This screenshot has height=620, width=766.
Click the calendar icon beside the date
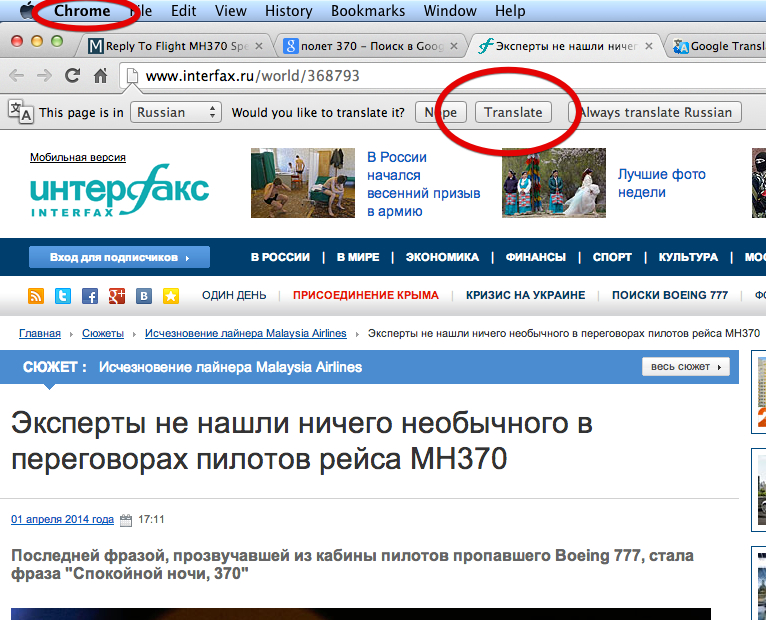pos(126,520)
